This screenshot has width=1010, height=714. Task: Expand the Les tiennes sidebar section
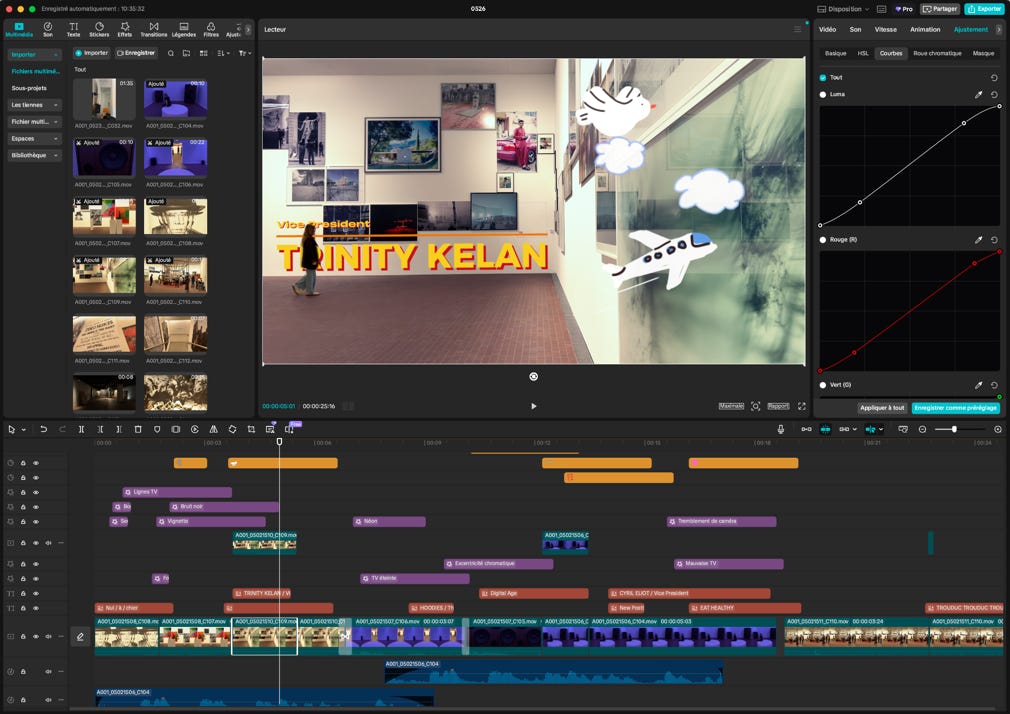pyautogui.click(x=35, y=105)
